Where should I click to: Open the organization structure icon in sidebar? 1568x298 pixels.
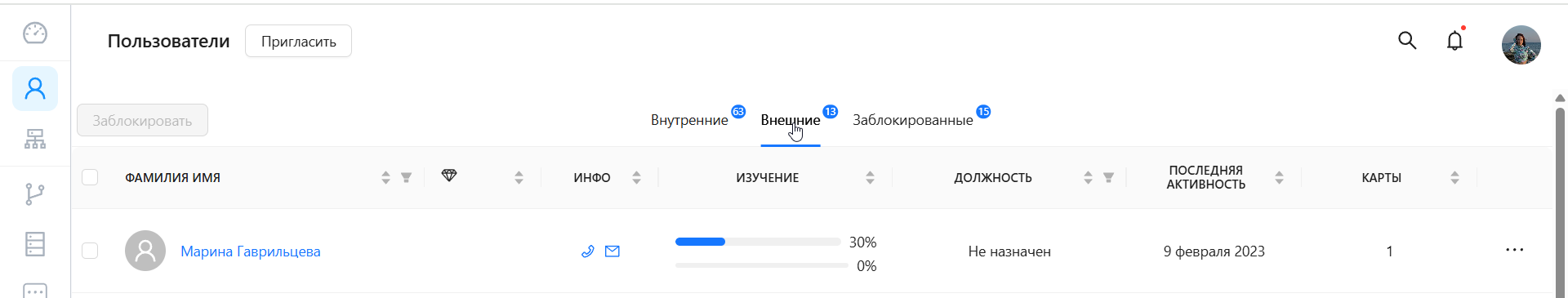click(x=35, y=140)
